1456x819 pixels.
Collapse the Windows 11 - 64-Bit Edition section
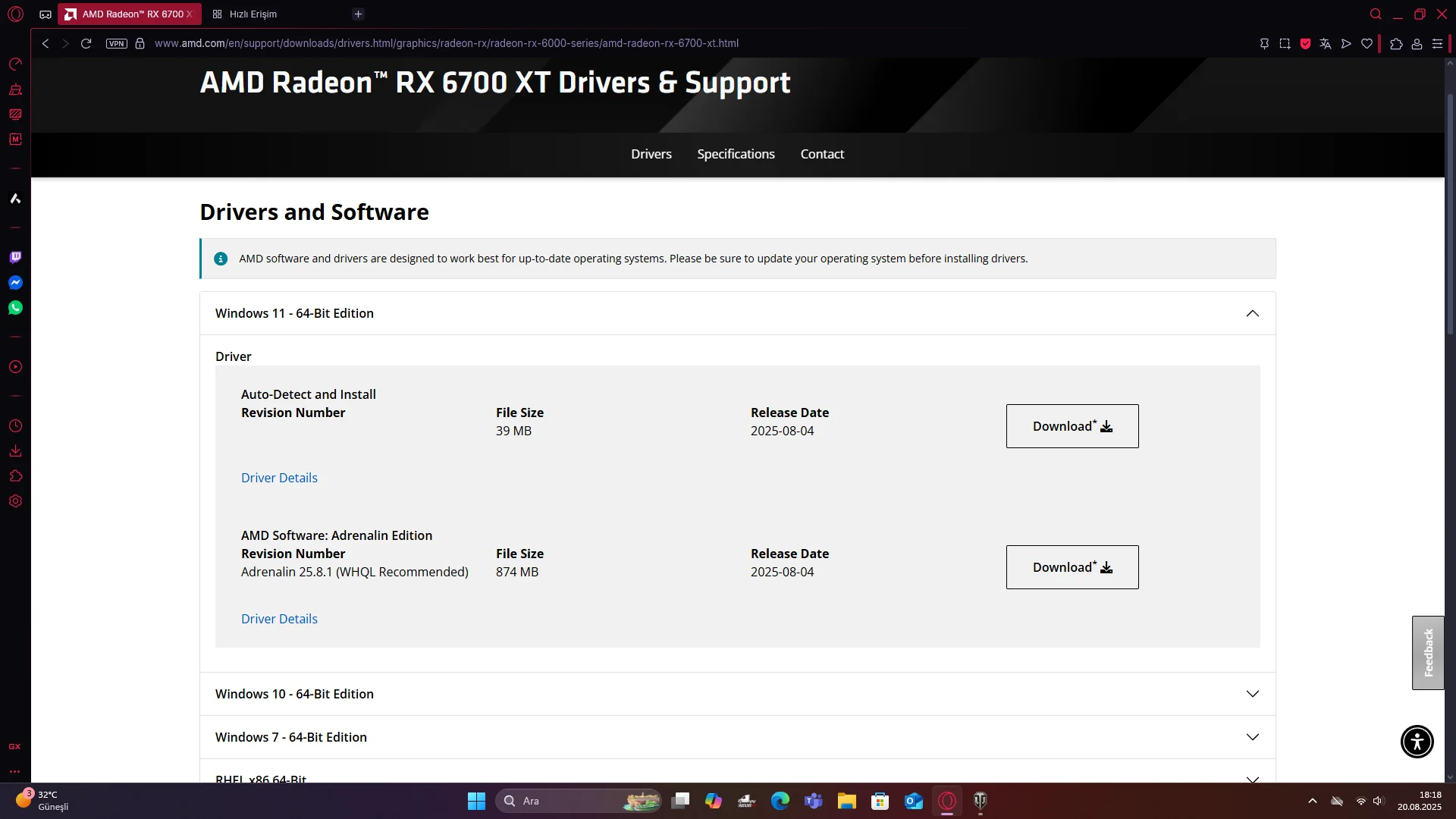1252,313
